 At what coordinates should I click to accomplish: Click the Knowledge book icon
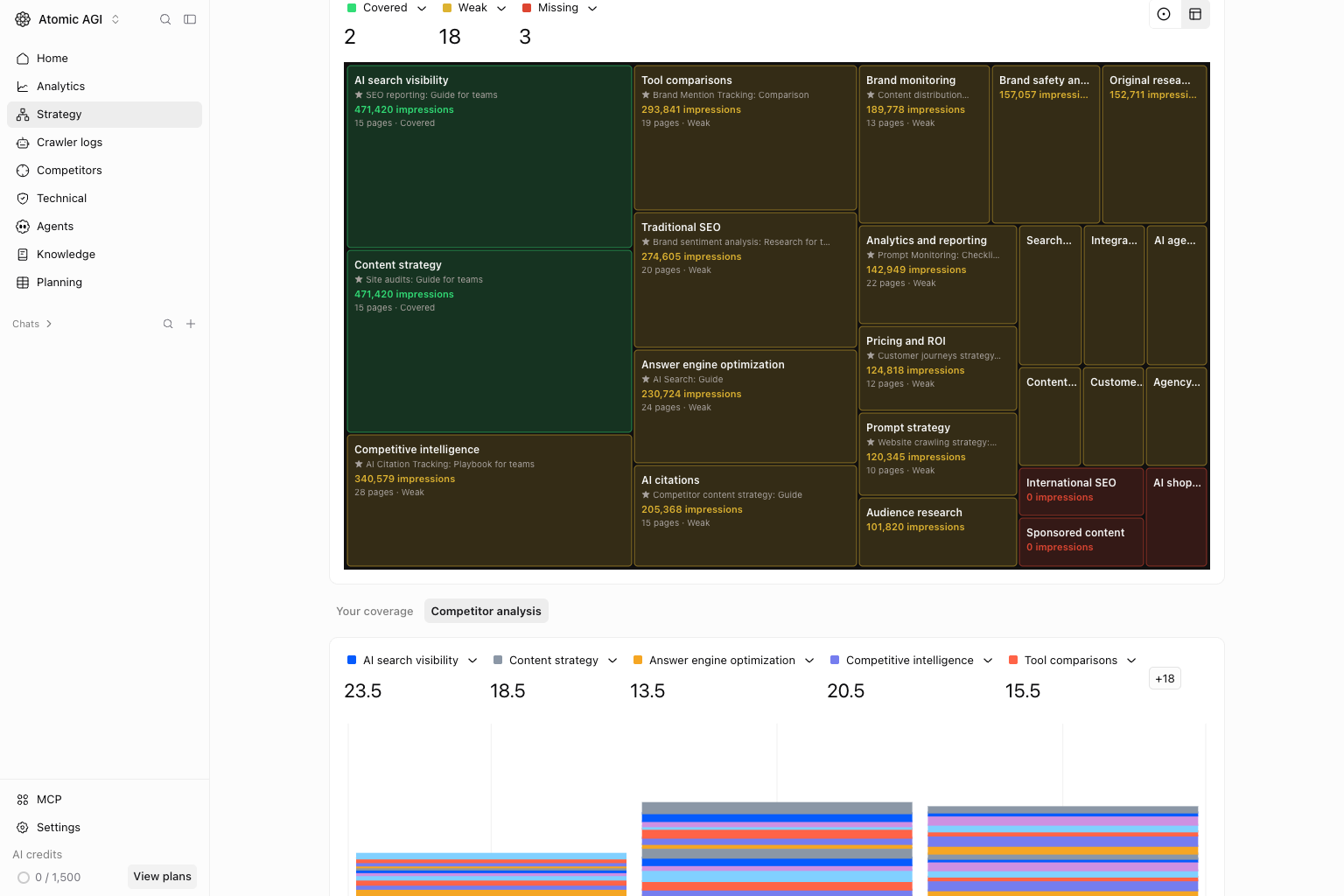click(23, 255)
